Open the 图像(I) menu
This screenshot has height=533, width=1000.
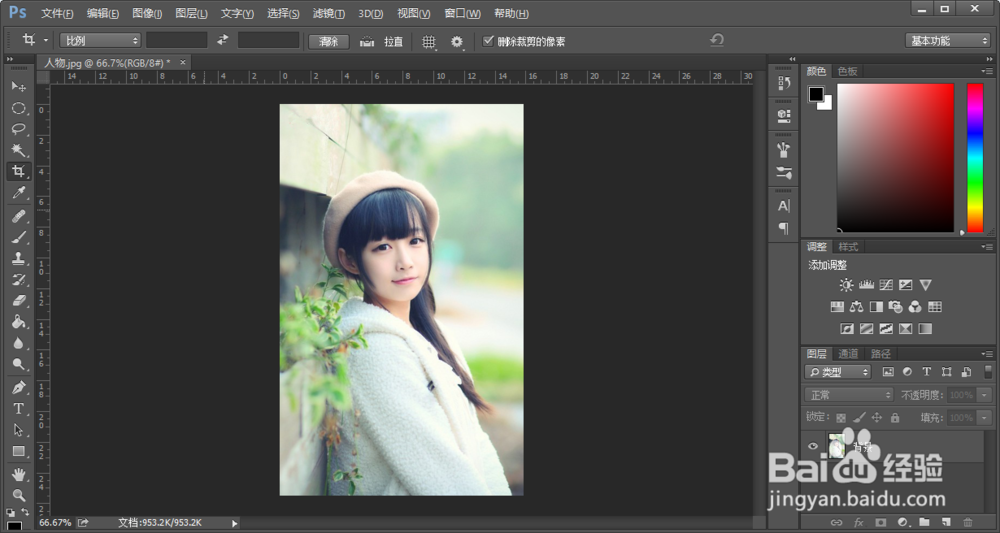point(147,13)
